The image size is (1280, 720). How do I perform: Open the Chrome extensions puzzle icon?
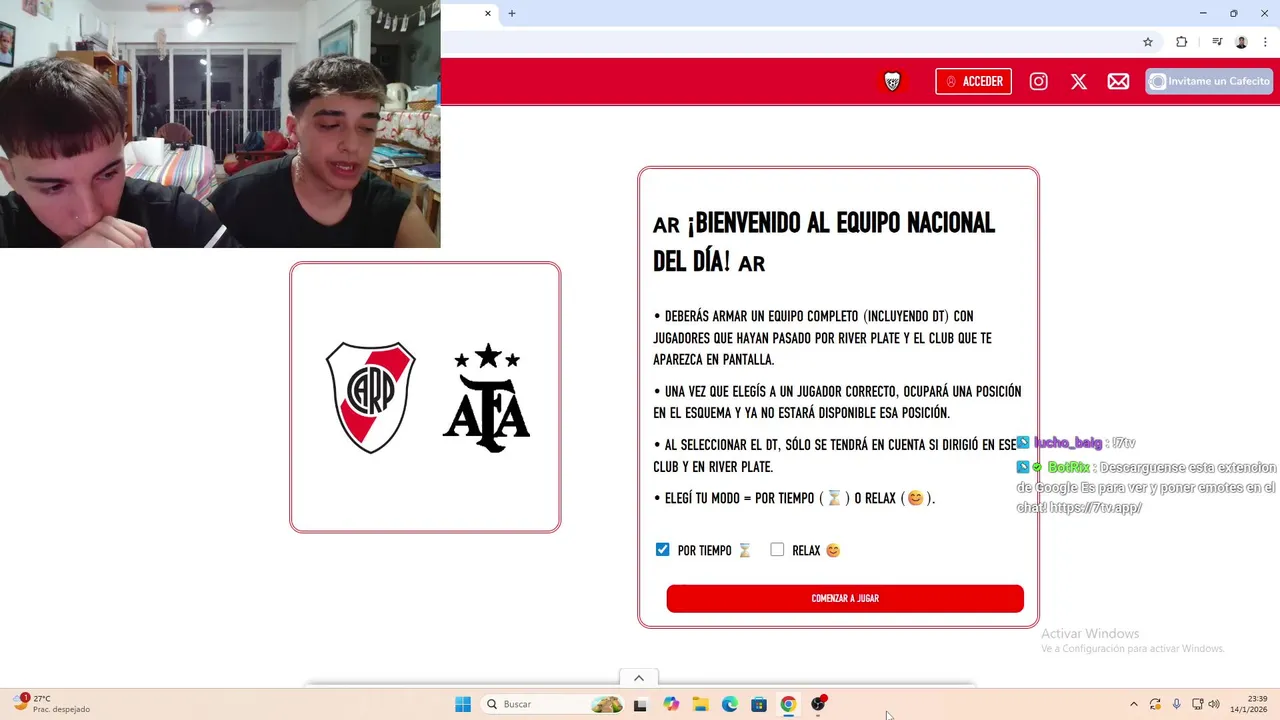1181,42
